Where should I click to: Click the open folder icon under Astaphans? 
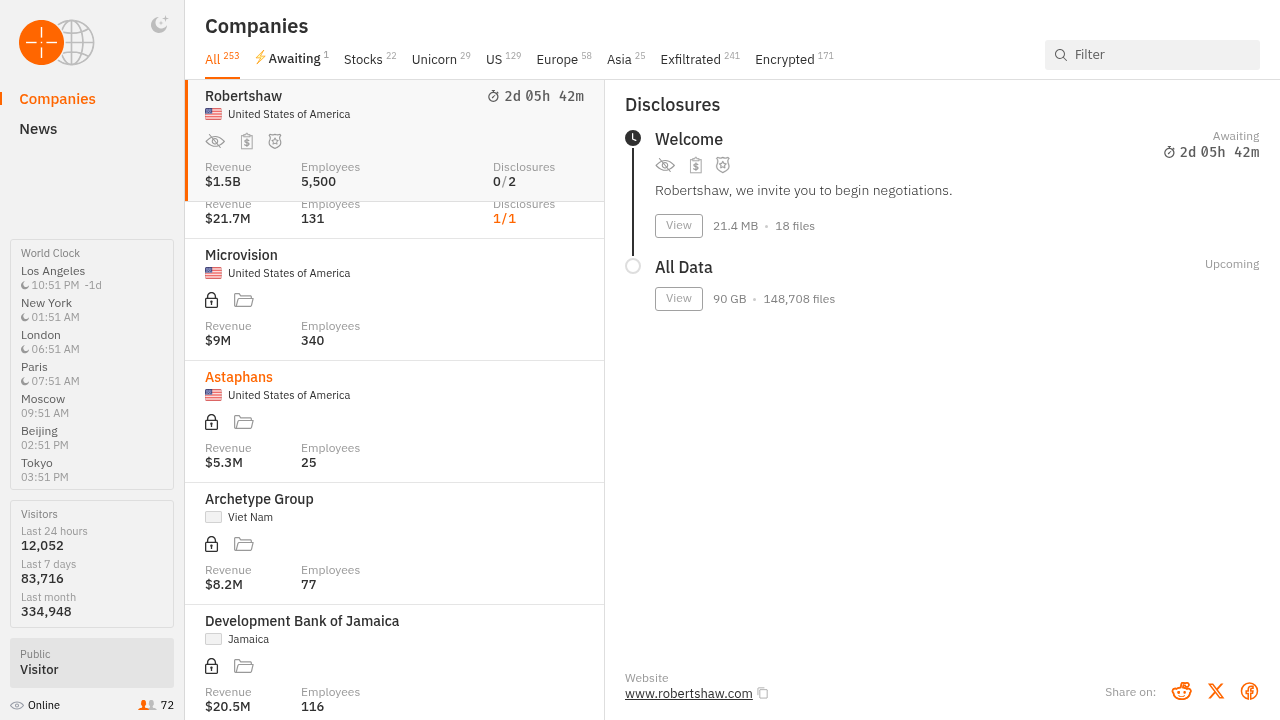pyautogui.click(x=244, y=422)
